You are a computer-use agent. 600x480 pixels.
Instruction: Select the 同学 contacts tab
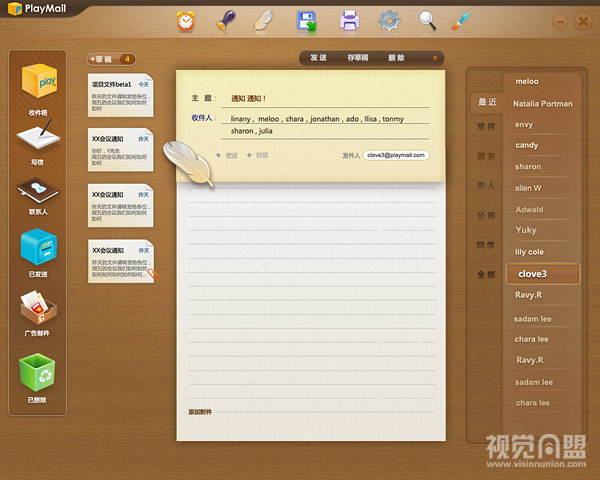coord(486,245)
